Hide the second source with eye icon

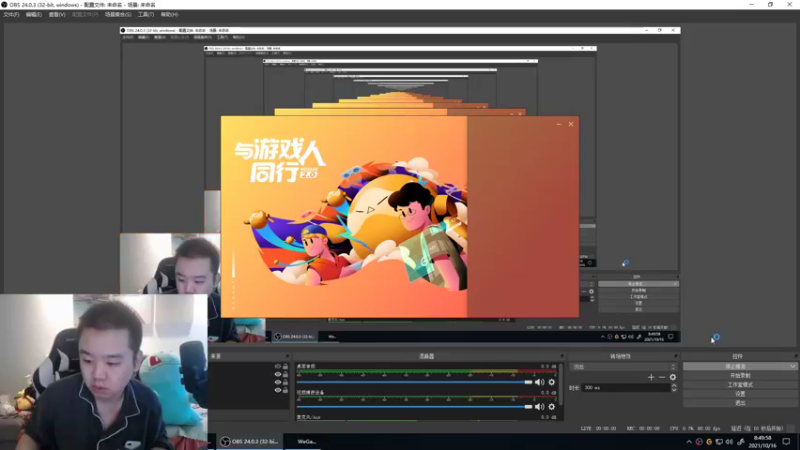click(278, 374)
